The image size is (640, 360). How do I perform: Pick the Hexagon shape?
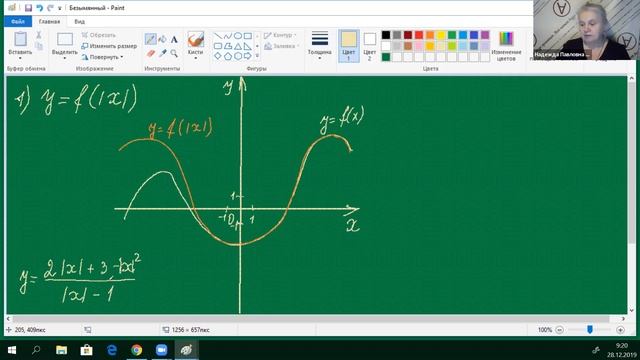[238, 56]
